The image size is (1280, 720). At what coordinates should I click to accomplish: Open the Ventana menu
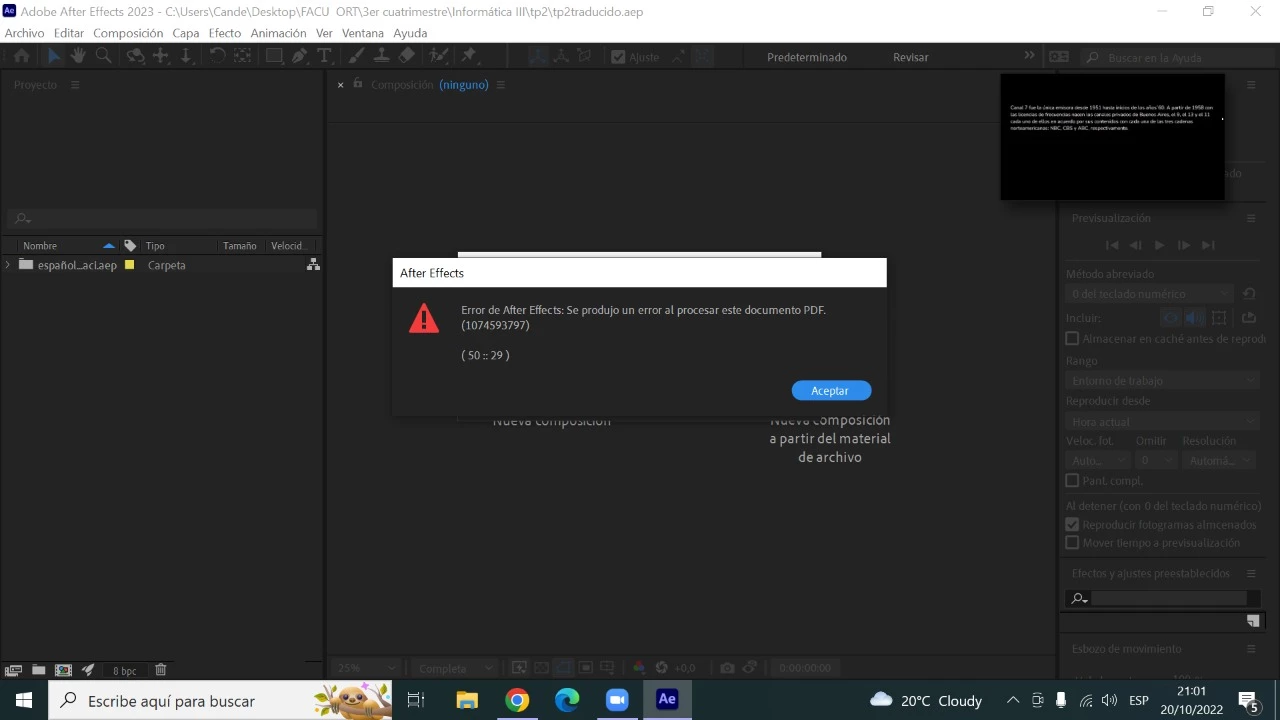tap(363, 33)
